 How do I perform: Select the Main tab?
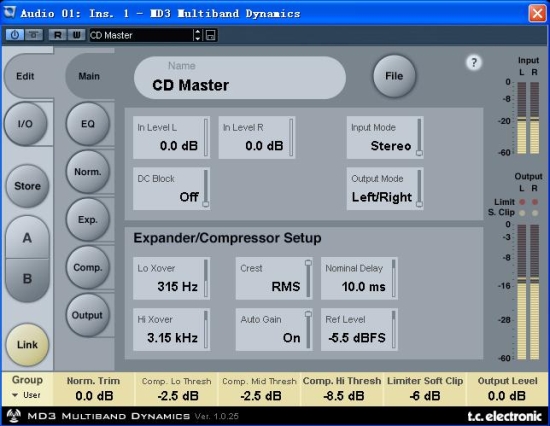coord(89,76)
